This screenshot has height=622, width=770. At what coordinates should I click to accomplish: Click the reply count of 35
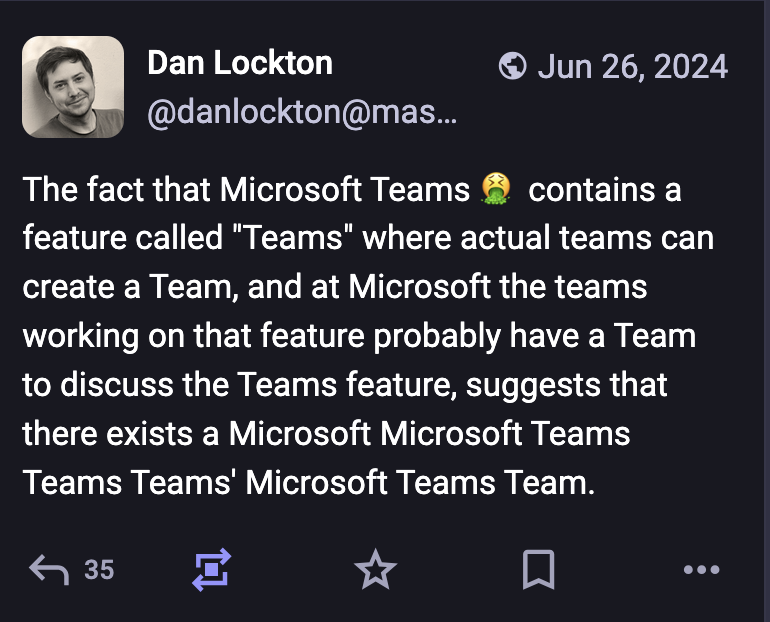tap(99, 570)
